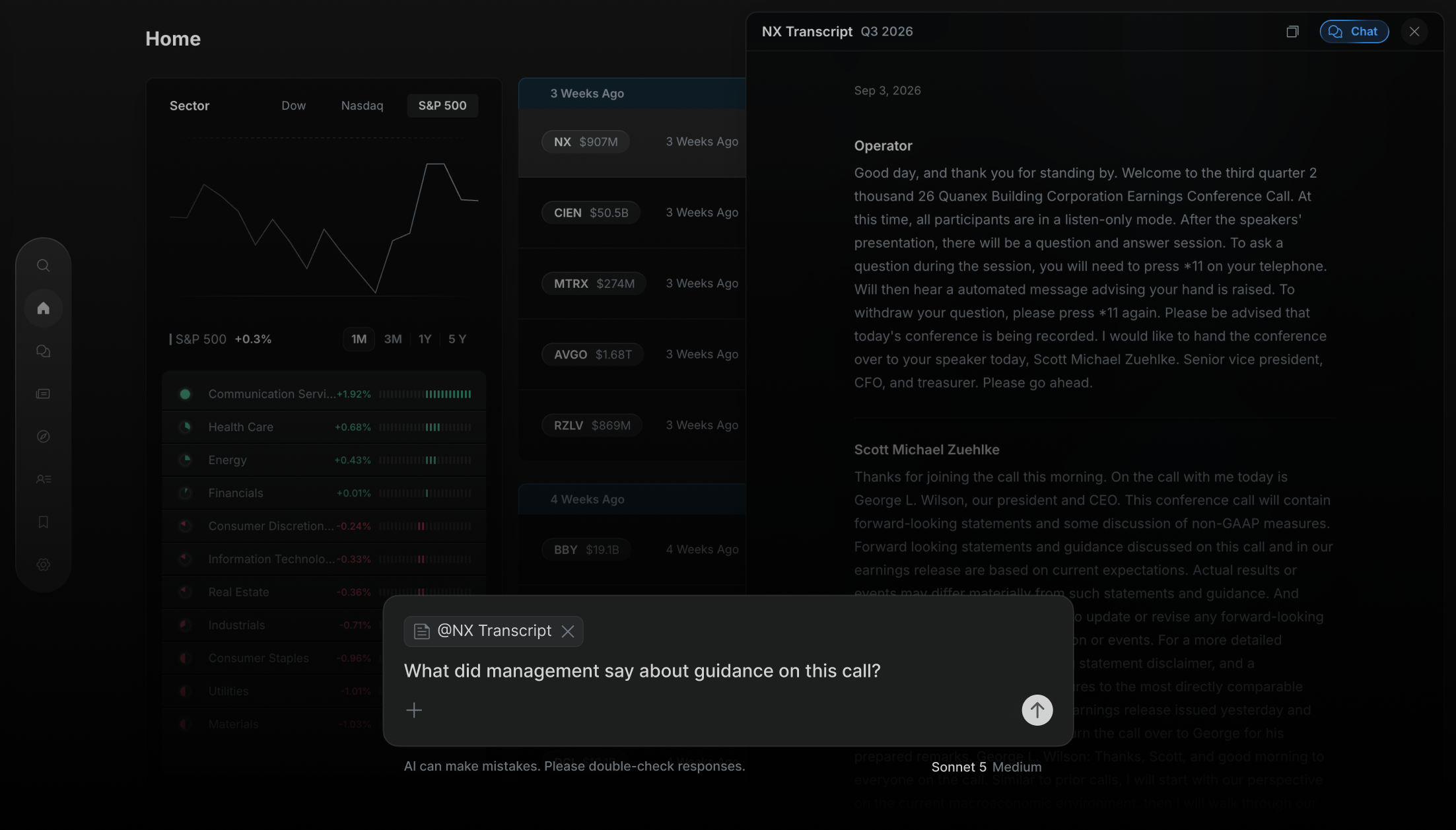Open the search icon in the sidebar
The image size is (1456, 830).
click(43, 265)
